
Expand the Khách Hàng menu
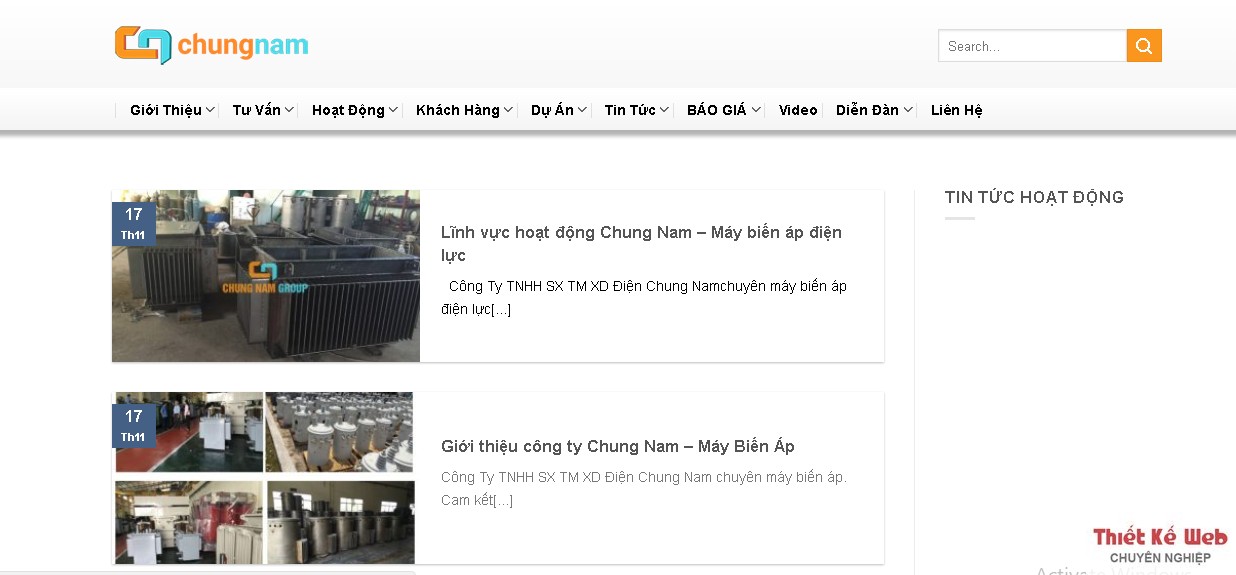[464, 110]
